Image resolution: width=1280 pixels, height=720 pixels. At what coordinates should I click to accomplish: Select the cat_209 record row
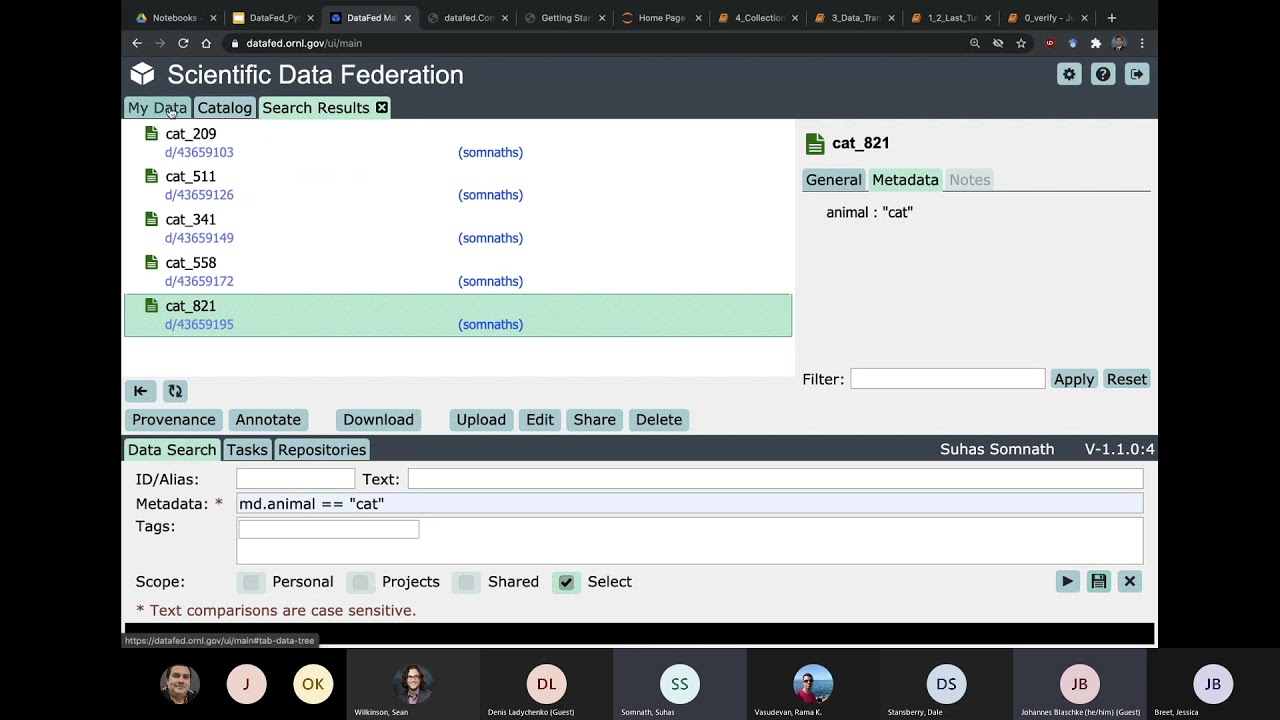(458, 143)
